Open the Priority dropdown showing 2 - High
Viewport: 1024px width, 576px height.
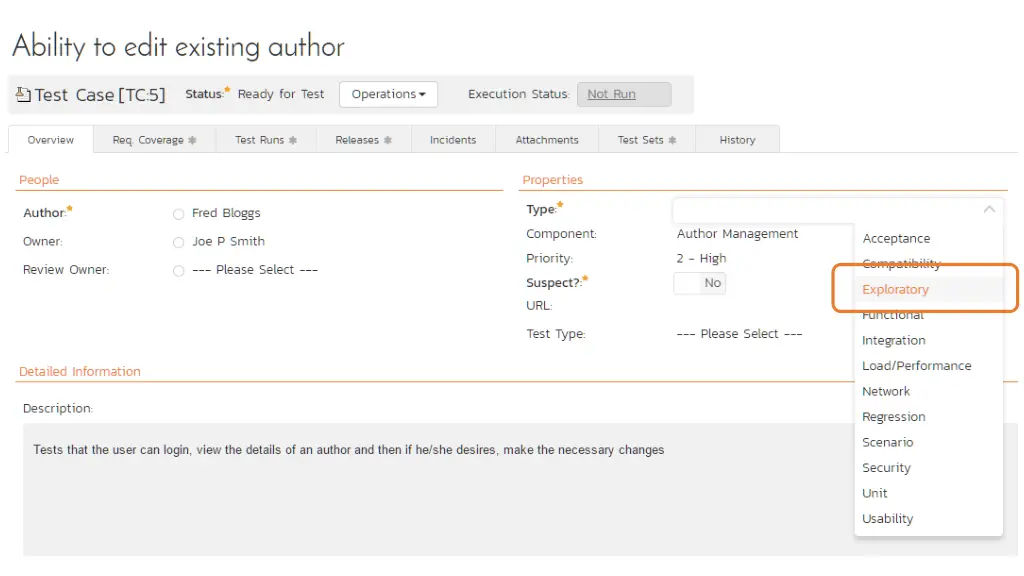(701, 258)
